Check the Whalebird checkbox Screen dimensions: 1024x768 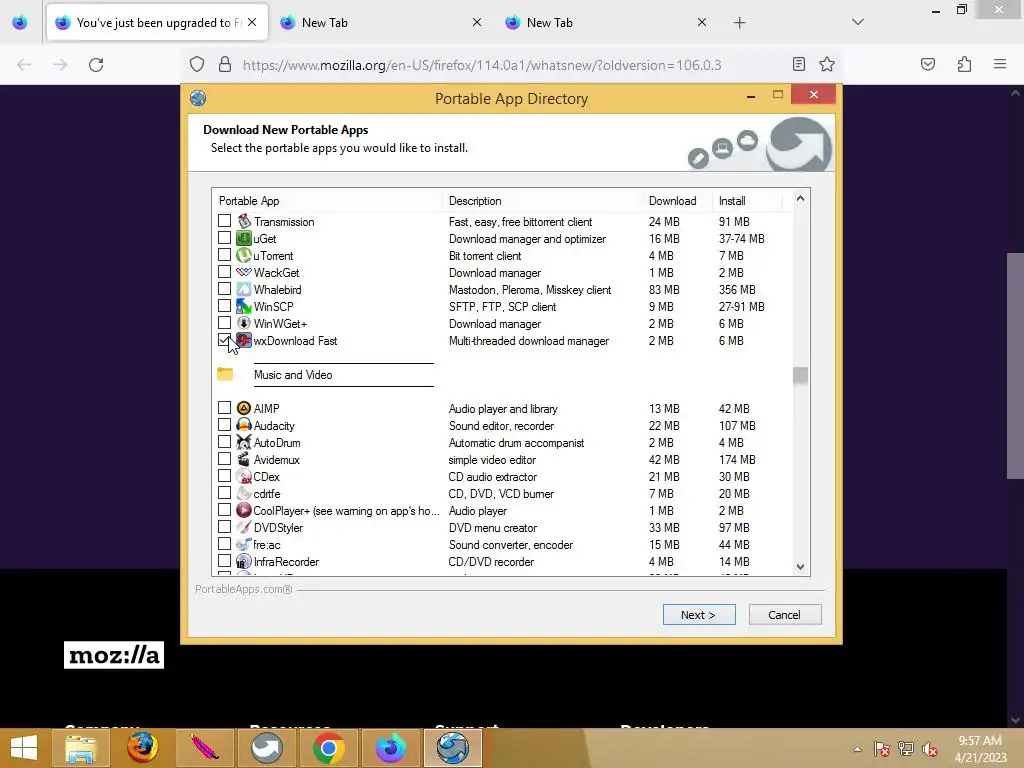click(224, 289)
